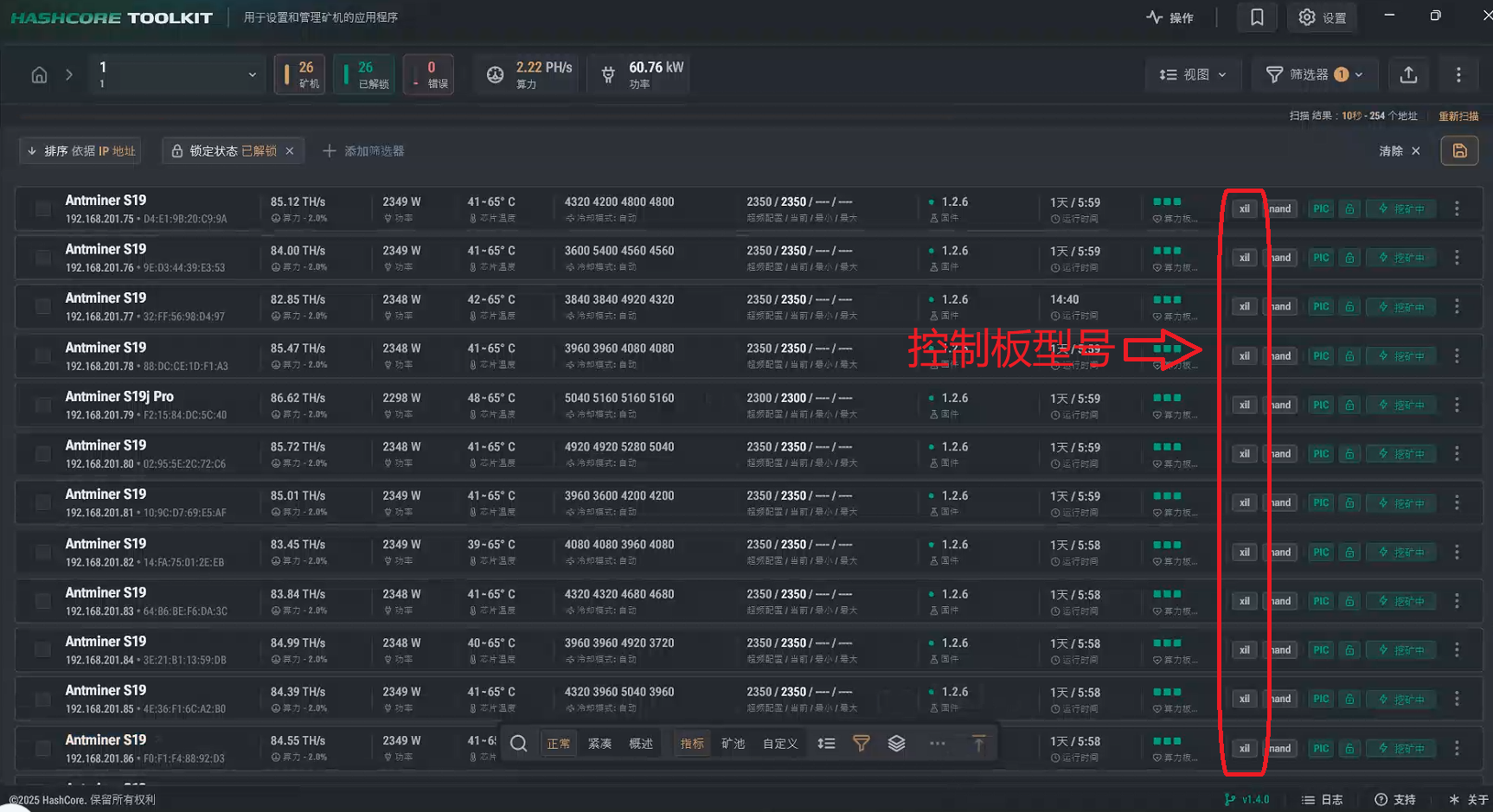Click the unlock icon for 192.168.201.79
The image size is (1493, 812).
[x=1349, y=405]
